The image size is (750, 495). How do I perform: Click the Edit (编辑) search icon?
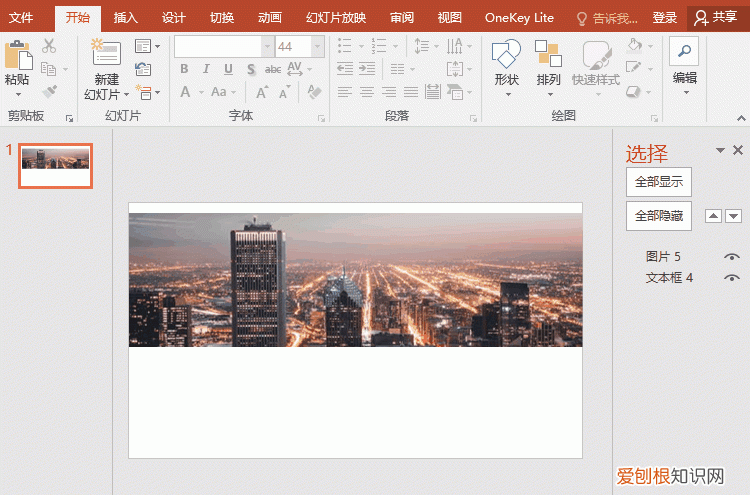(684, 52)
